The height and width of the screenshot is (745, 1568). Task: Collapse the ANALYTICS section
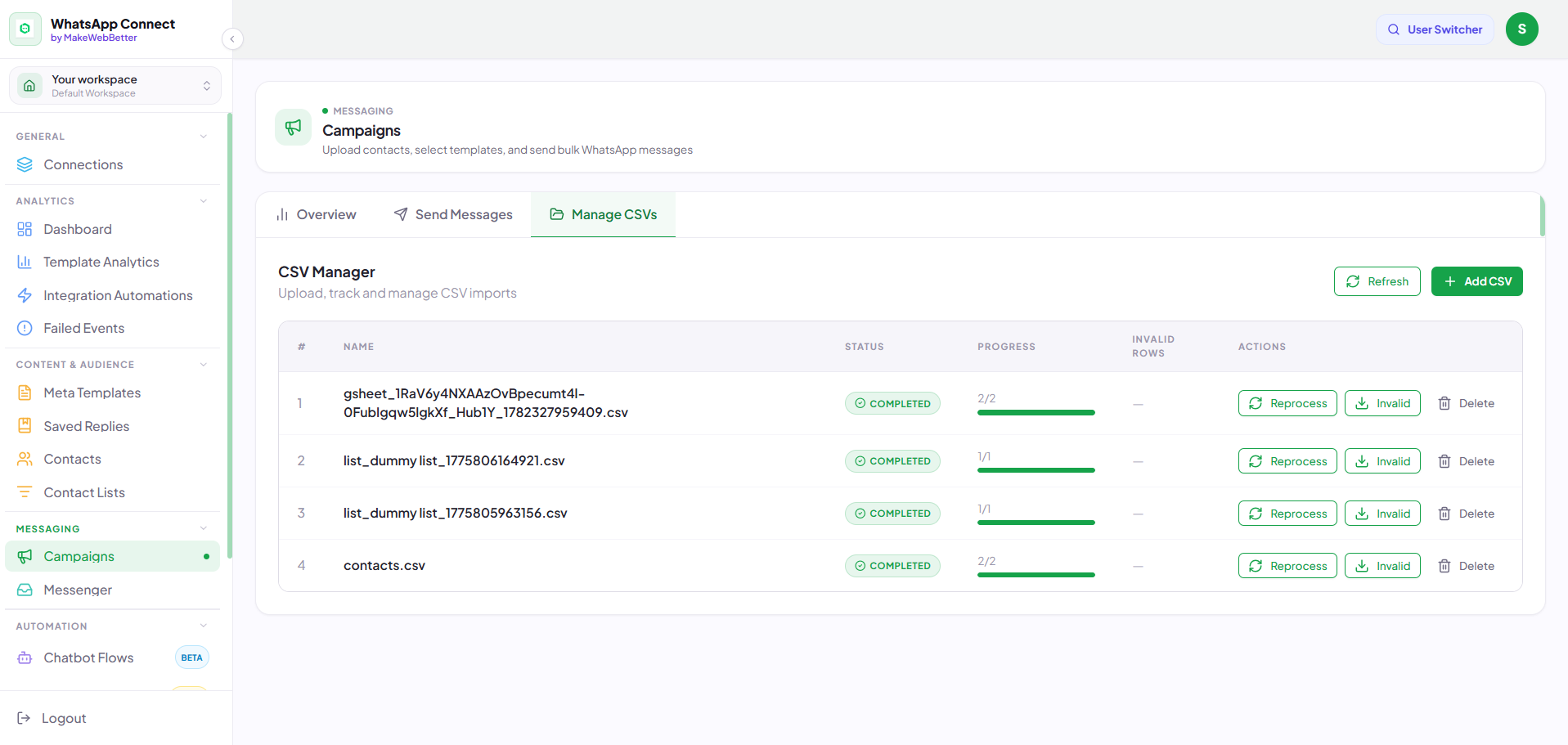point(204,201)
